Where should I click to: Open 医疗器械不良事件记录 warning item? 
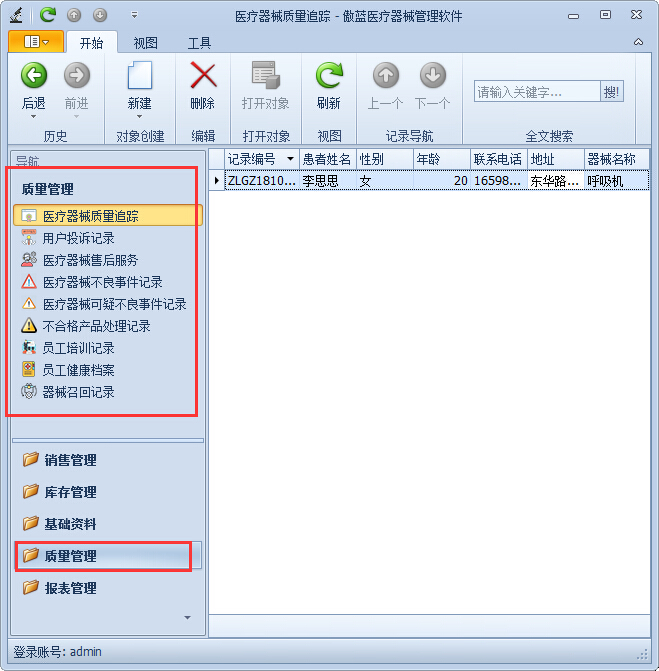point(102,282)
